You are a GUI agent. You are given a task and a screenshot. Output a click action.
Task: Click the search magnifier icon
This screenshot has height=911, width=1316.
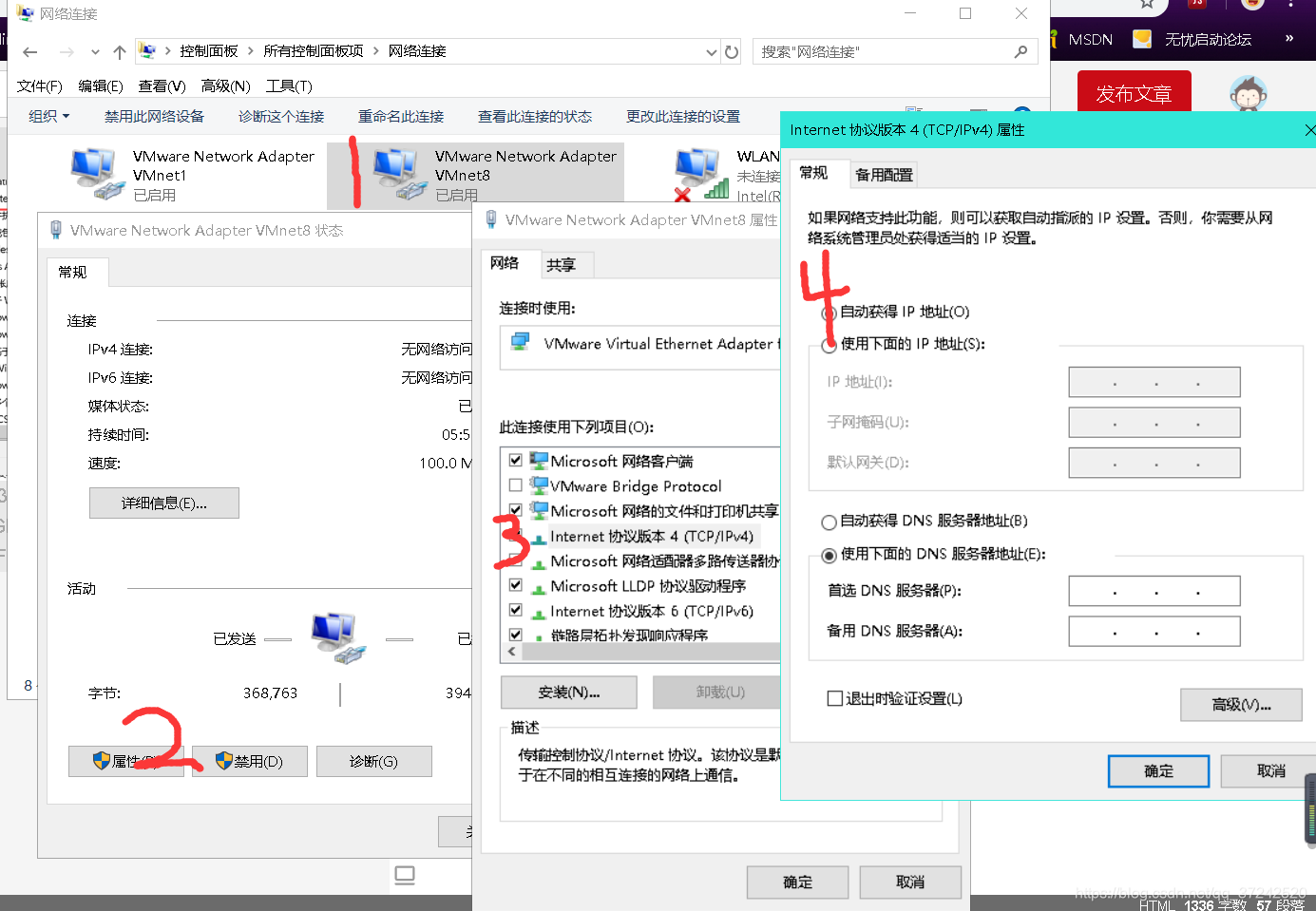(1020, 52)
